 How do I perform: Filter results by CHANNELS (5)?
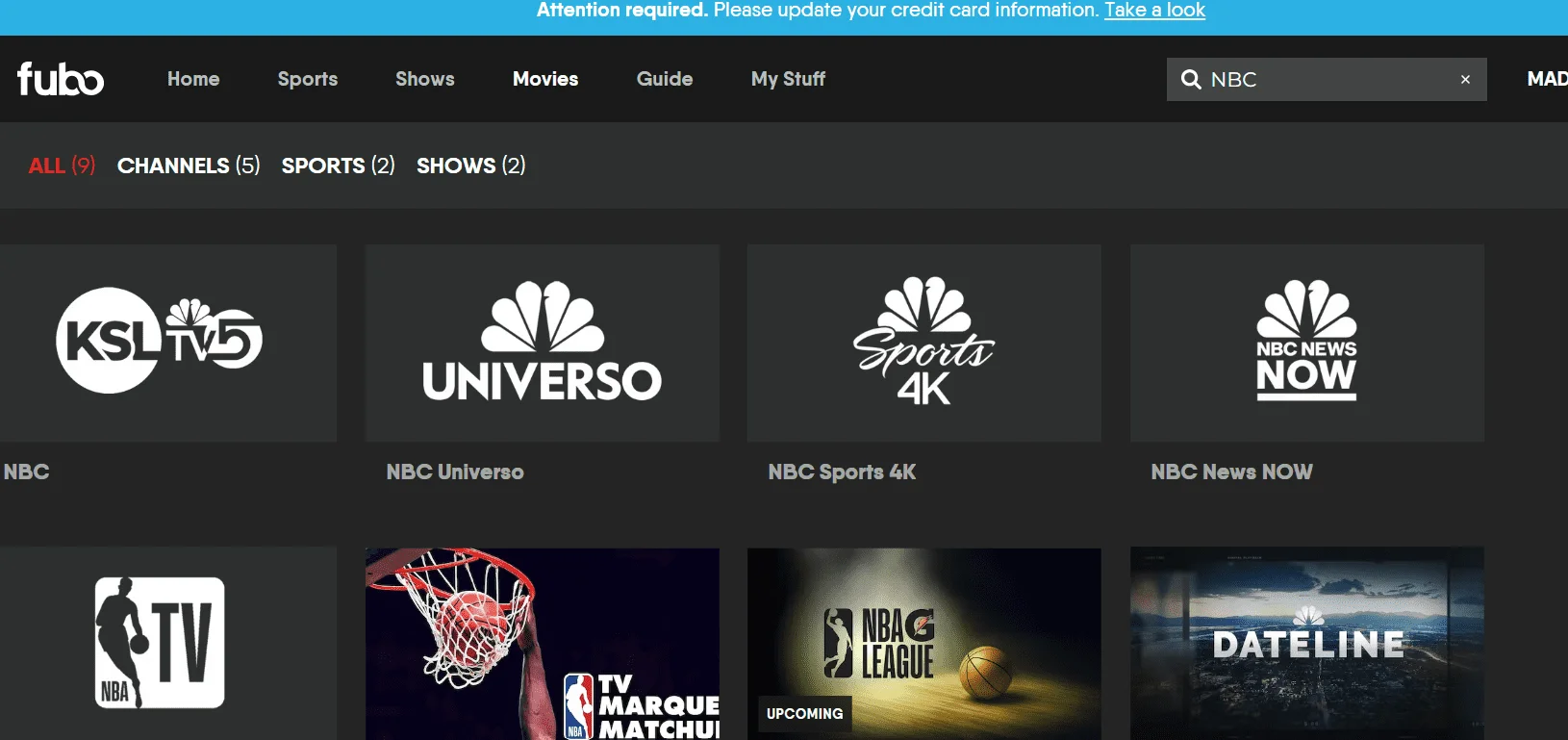pyautogui.click(x=189, y=166)
